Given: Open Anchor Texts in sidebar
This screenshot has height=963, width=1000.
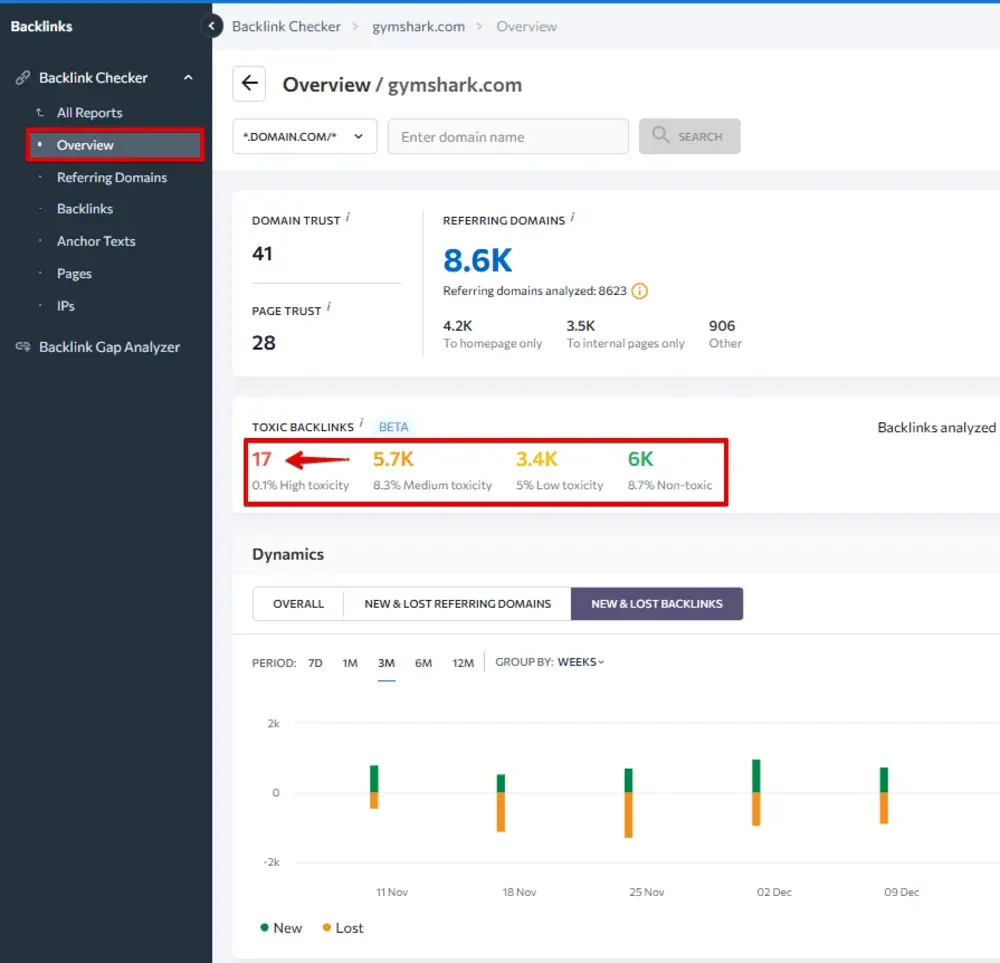Looking at the screenshot, I should pyautogui.click(x=96, y=242).
